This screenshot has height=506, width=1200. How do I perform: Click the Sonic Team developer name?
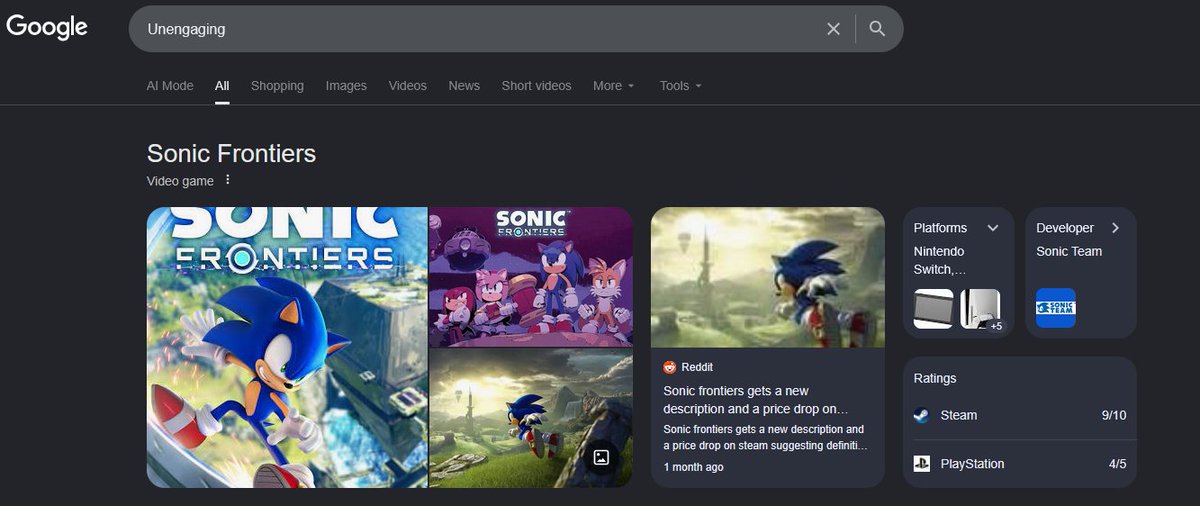point(1069,251)
